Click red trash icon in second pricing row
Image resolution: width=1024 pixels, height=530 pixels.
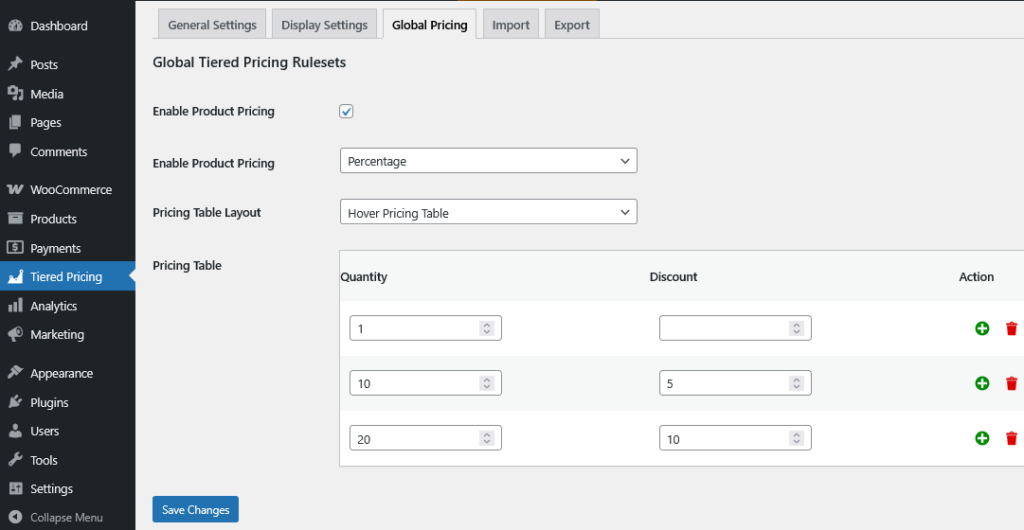1011,383
